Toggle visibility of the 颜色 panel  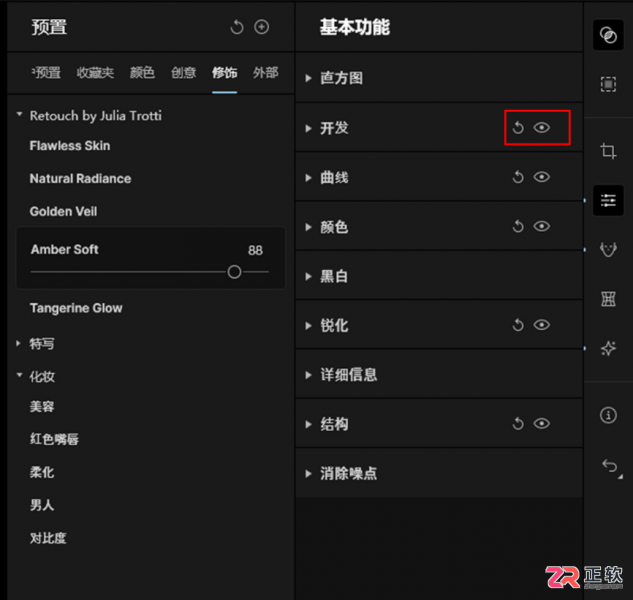click(541, 226)
